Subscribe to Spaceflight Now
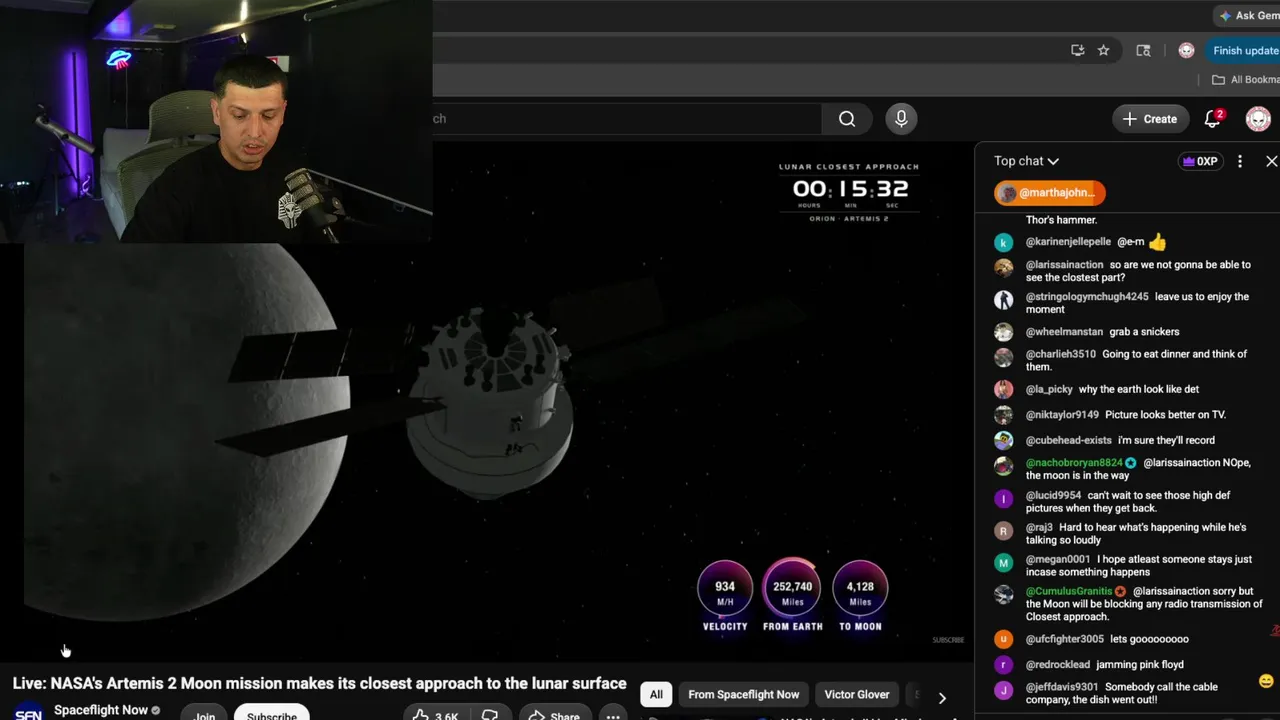Image resolution: width=1280 pixels, height=720 pixels. [272, 714]
